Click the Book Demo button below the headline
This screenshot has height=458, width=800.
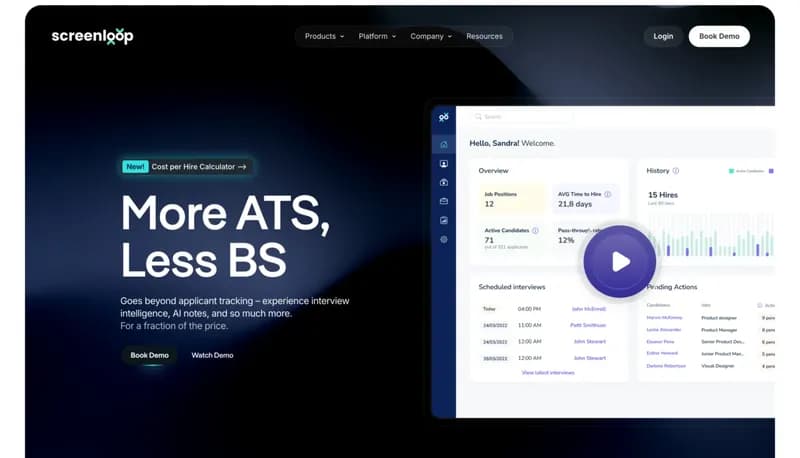(x=149, y=355)
